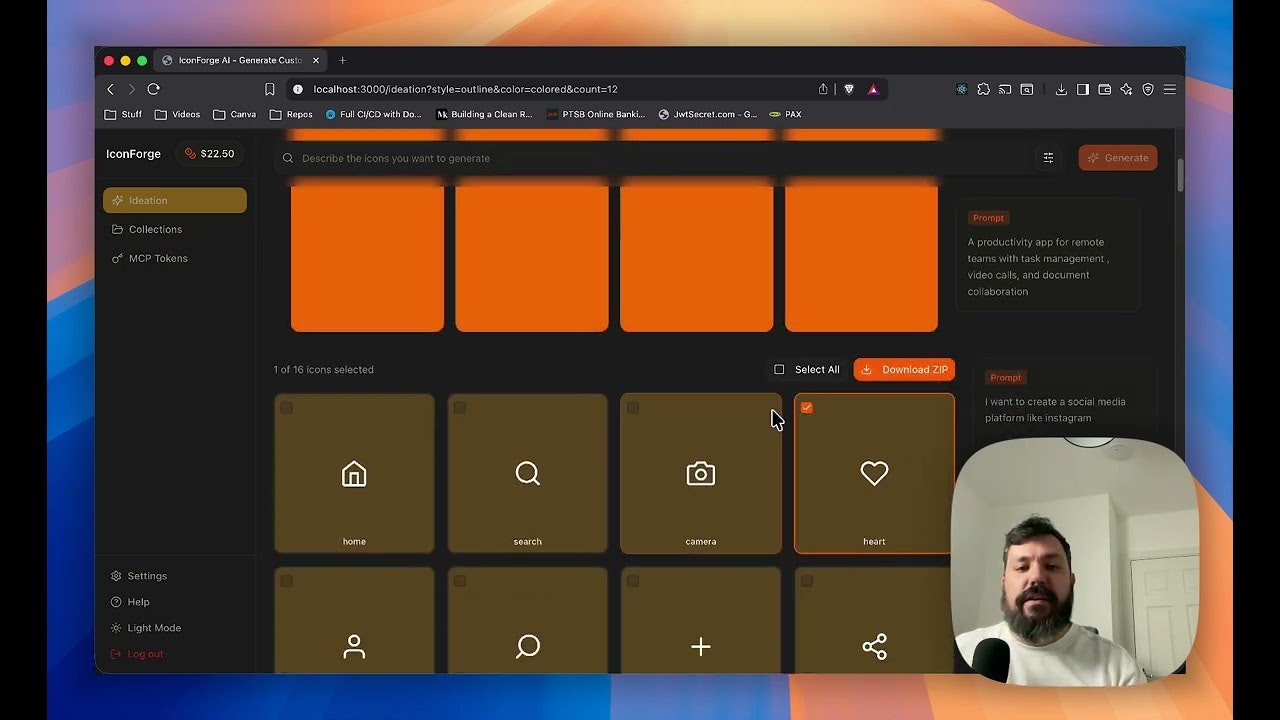This screenshot has width=1280, height=720.
Task: Open the Leo AI sparkle icon
Action: click(1126, 89)
